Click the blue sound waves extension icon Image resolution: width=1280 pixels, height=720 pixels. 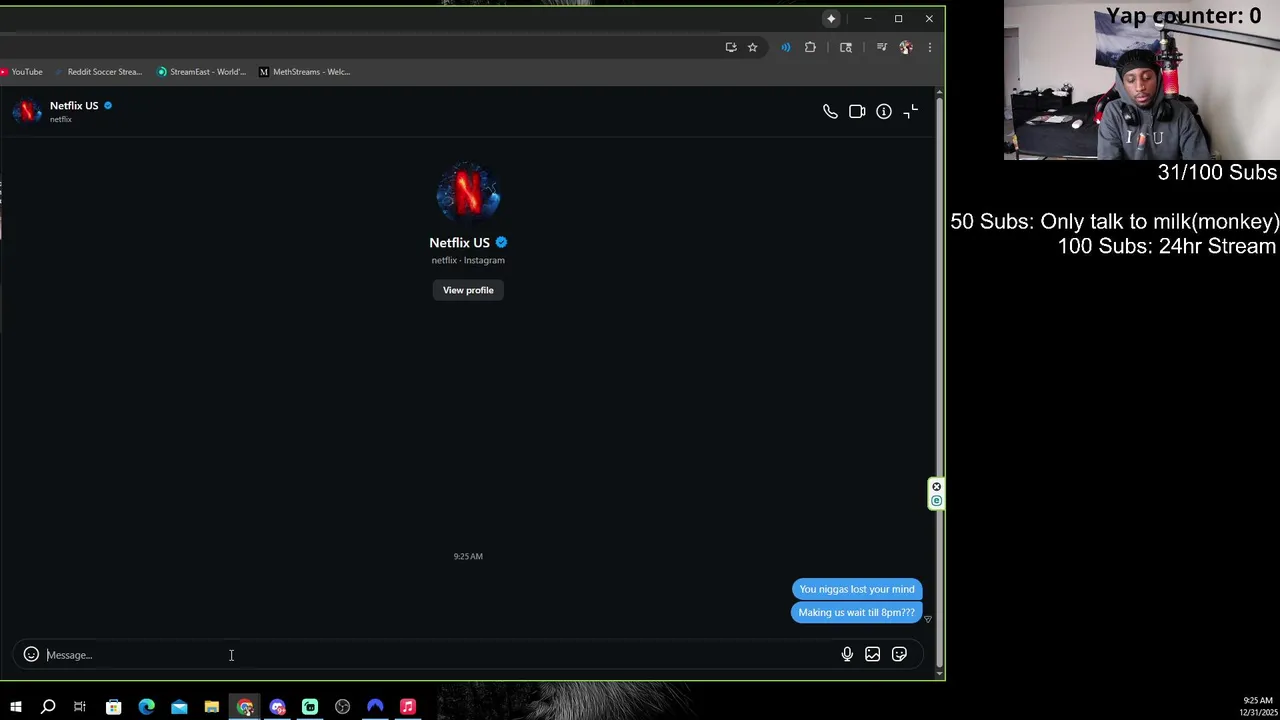coord(785,47)
